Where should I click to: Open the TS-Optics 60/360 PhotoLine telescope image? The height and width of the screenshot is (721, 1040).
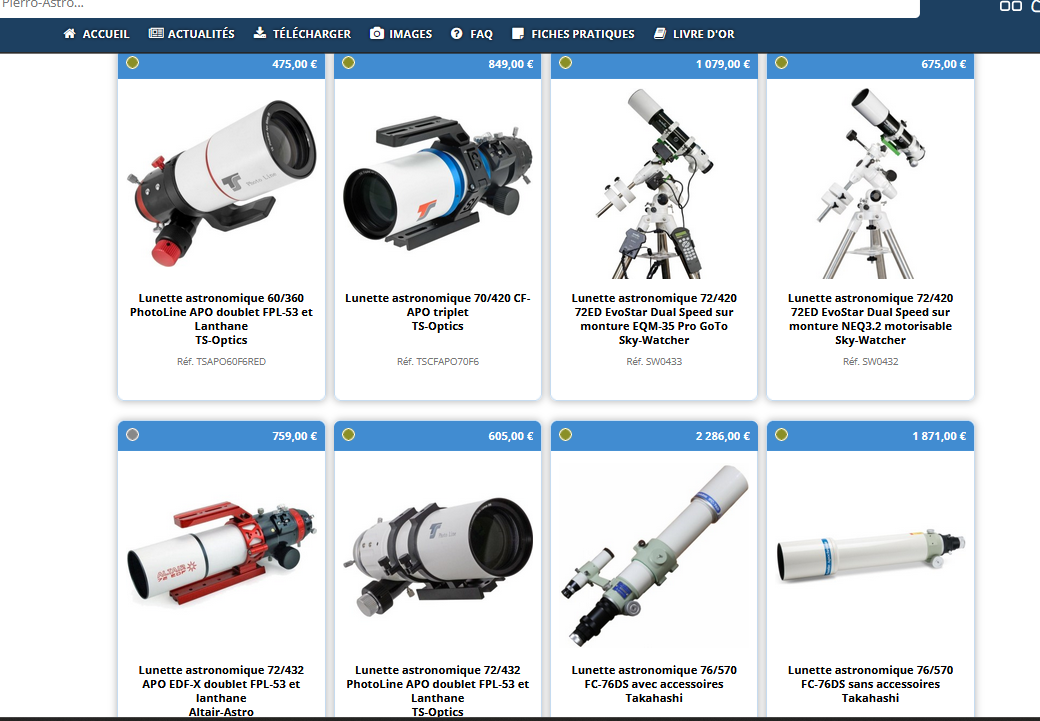[x=222, y=183]
